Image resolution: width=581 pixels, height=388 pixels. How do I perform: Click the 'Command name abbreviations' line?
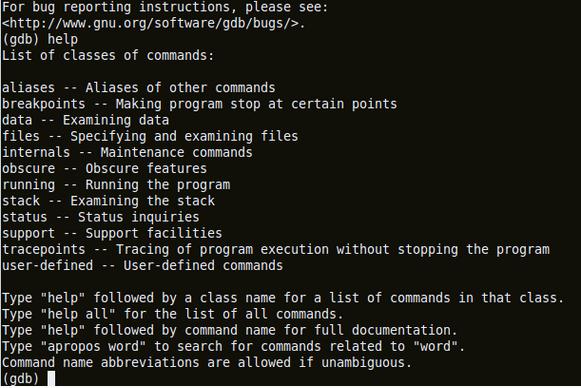[207, 362]
